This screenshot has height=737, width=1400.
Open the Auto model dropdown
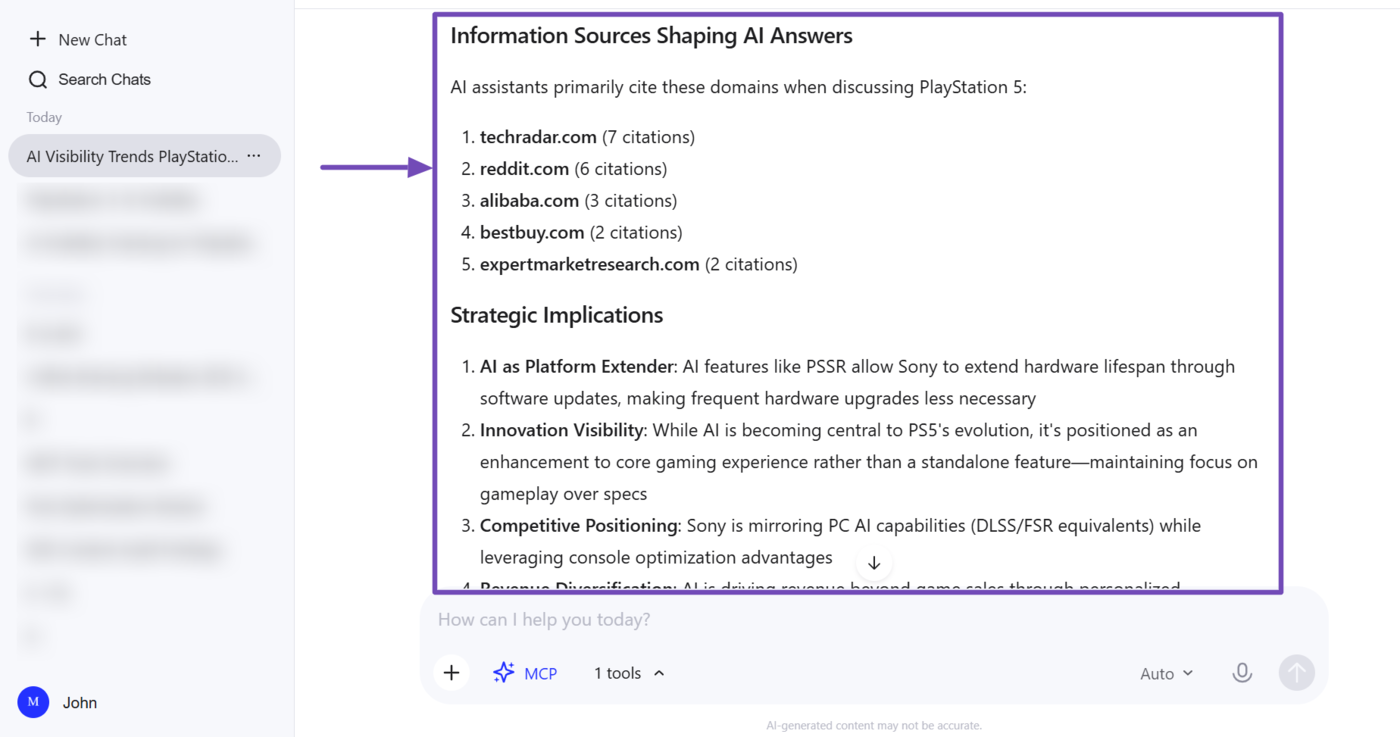[x=1166, y=673]
